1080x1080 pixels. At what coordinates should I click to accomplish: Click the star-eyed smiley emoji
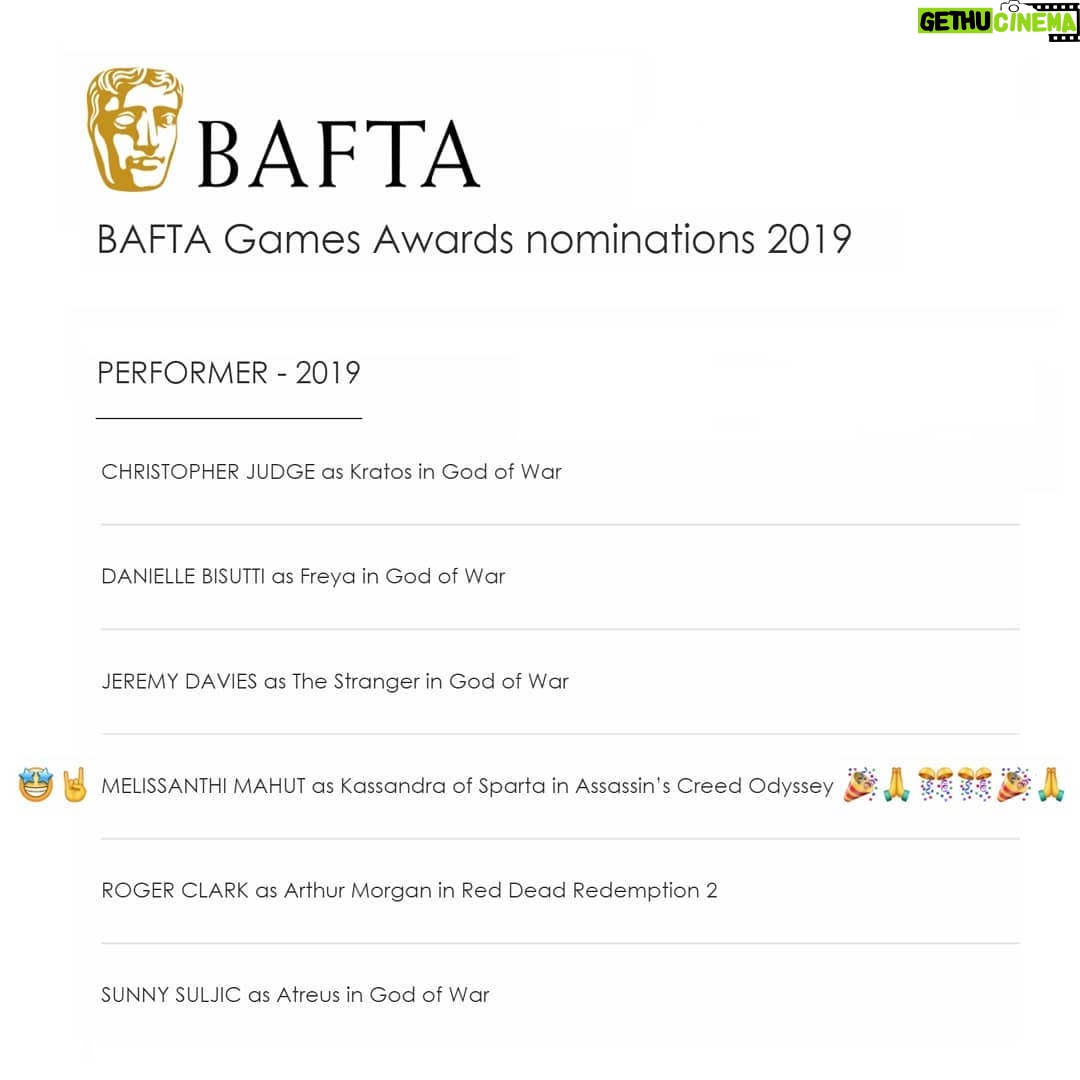pyautogui.click(x=36, y=785)
